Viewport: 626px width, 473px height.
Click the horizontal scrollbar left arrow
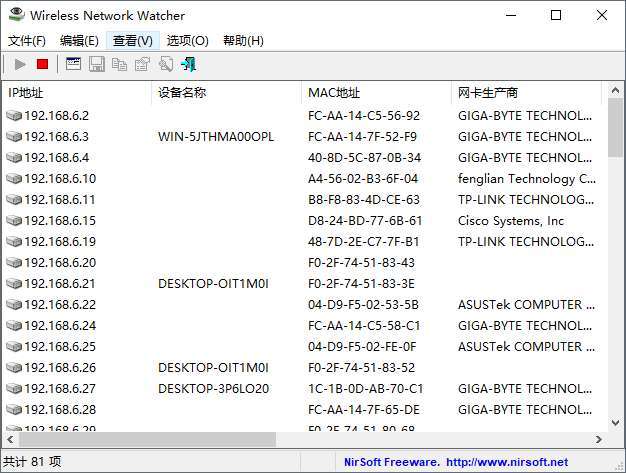[10, 439]
